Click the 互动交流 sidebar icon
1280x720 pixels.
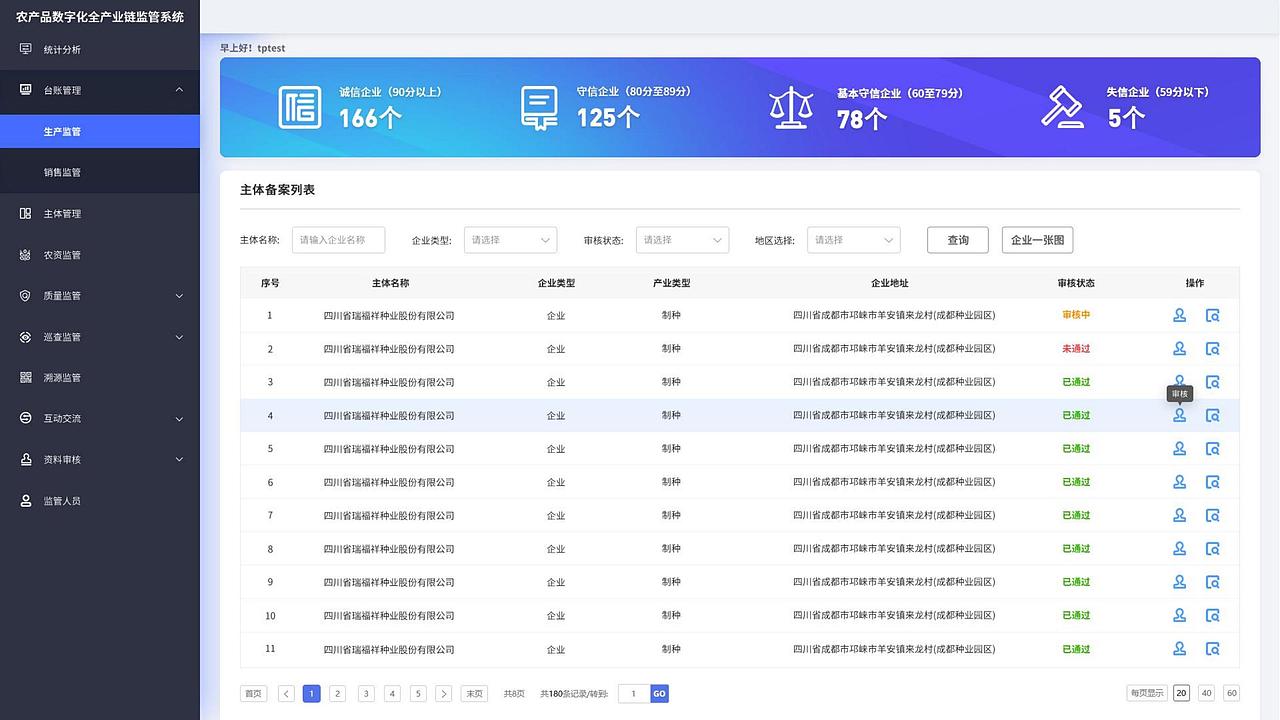coord(26,419)
